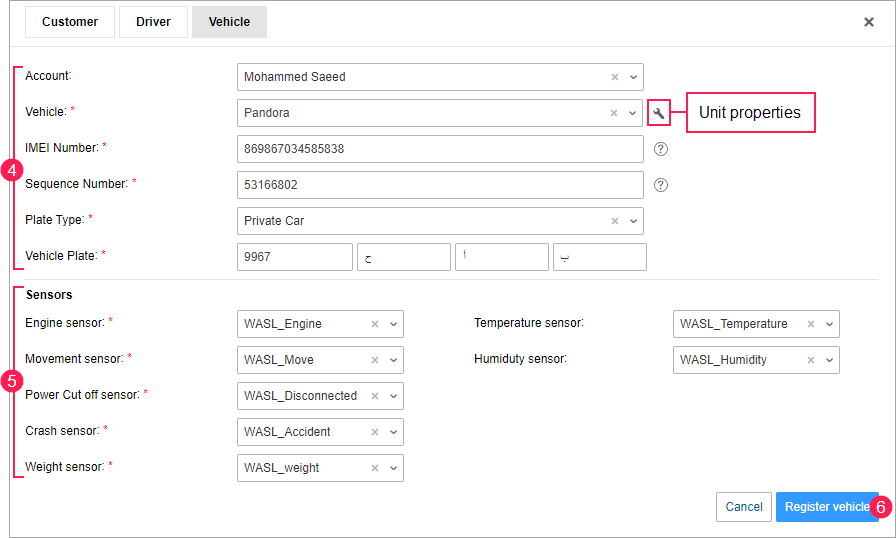This screenshot has width=896, height=538.
Task: Remove the WASL_Temperature sensor selection
Action: [x=811, y=324]
